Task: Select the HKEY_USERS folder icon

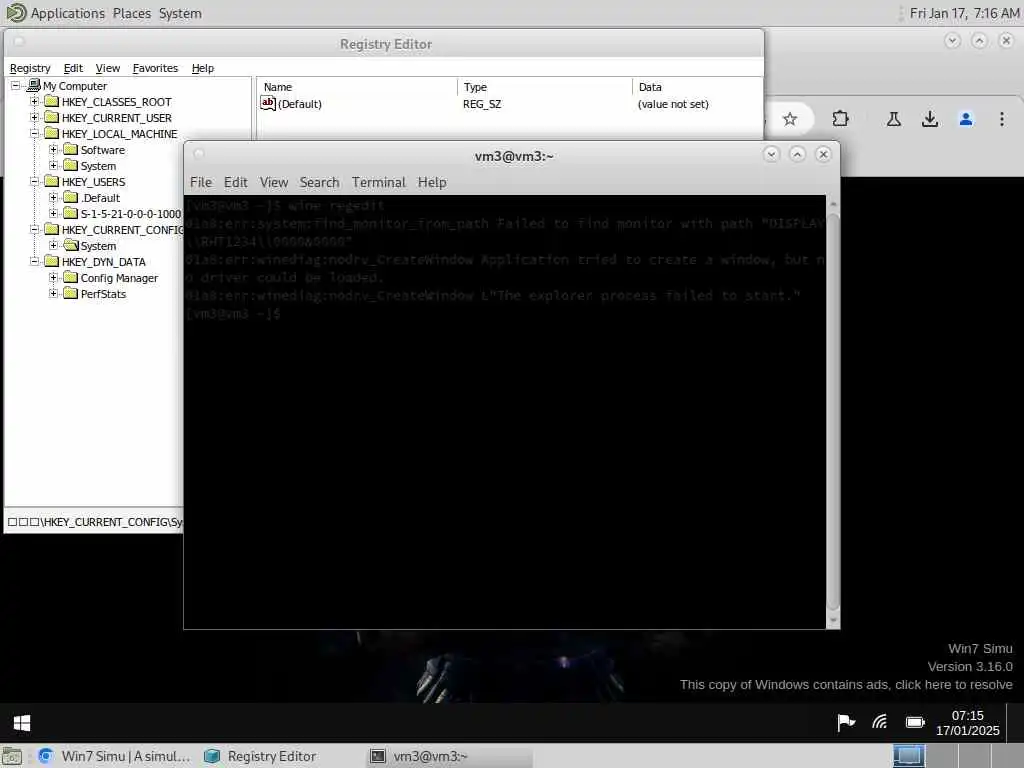Action: tap(52, 182)
